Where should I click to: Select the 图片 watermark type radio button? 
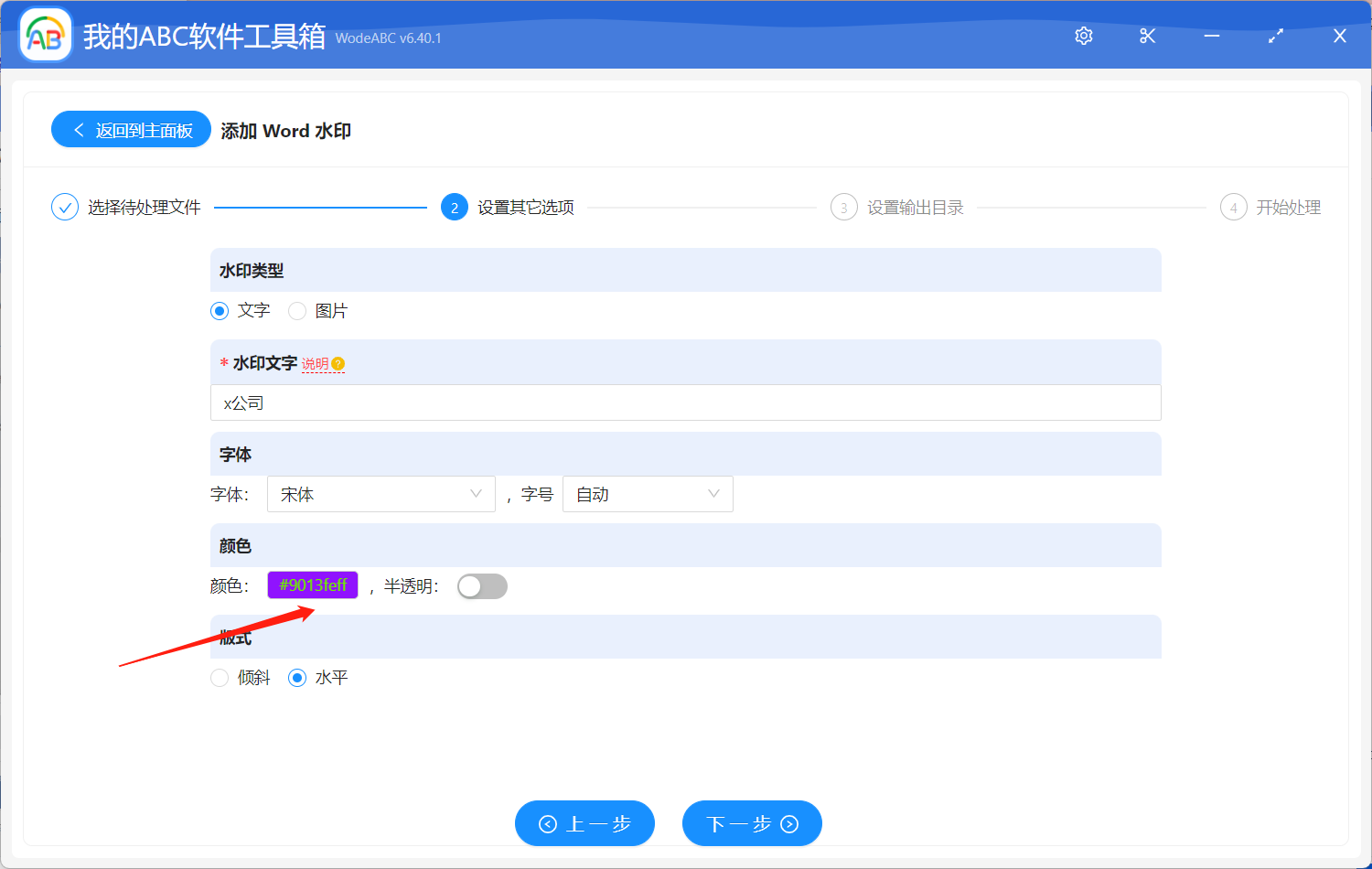296,311
